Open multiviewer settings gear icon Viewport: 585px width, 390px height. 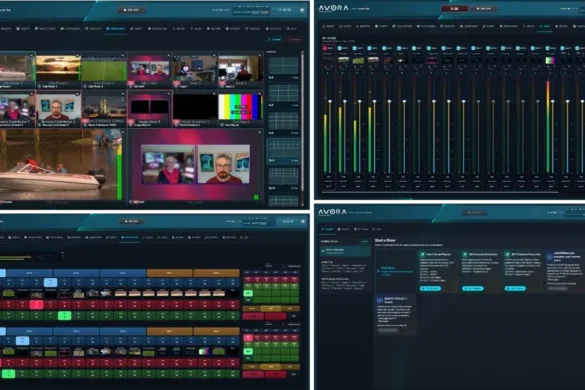302,10
